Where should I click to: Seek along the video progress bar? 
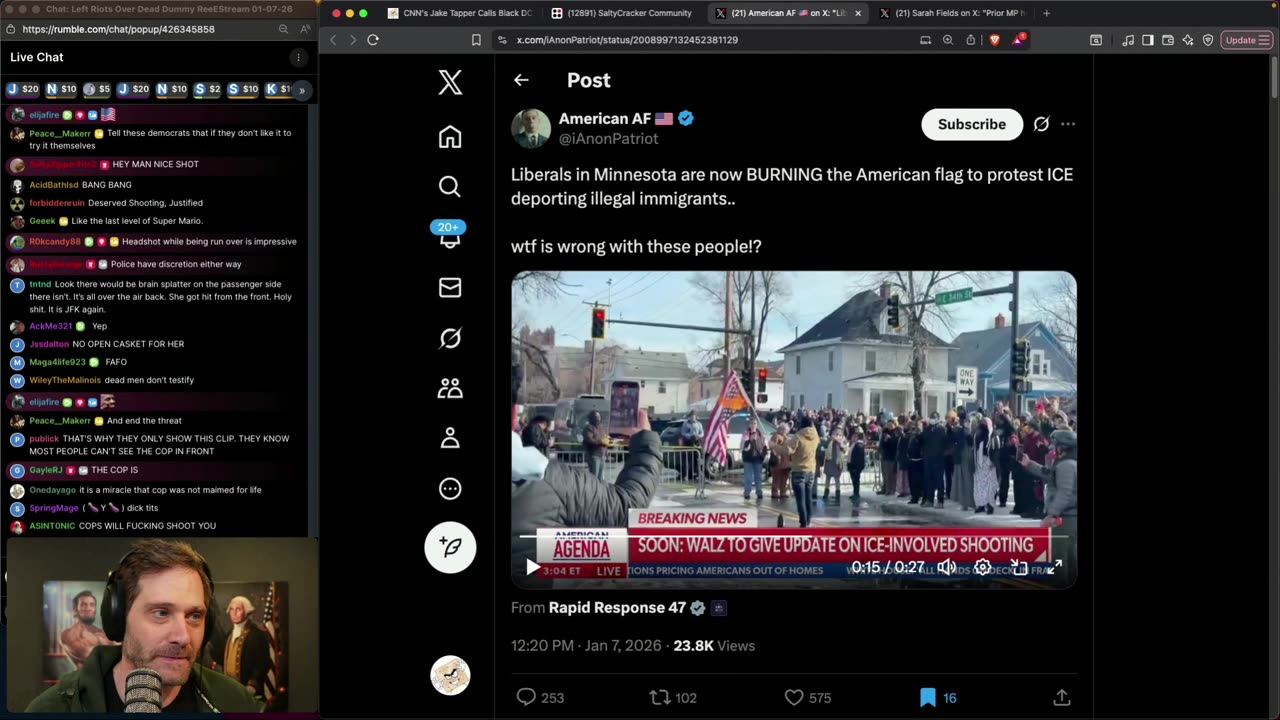(794, 538)
